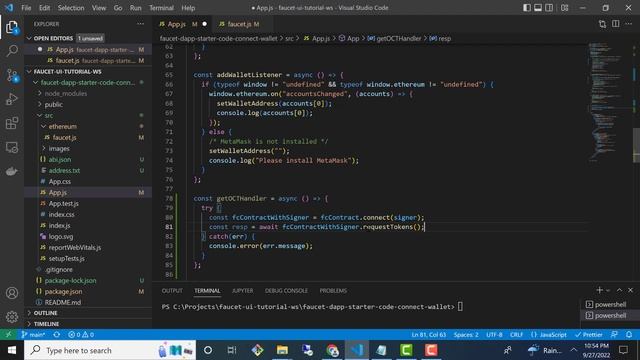This screenshot has width=640, height=360.
Task: Open the Accounts menu icon
Action: 12,293
